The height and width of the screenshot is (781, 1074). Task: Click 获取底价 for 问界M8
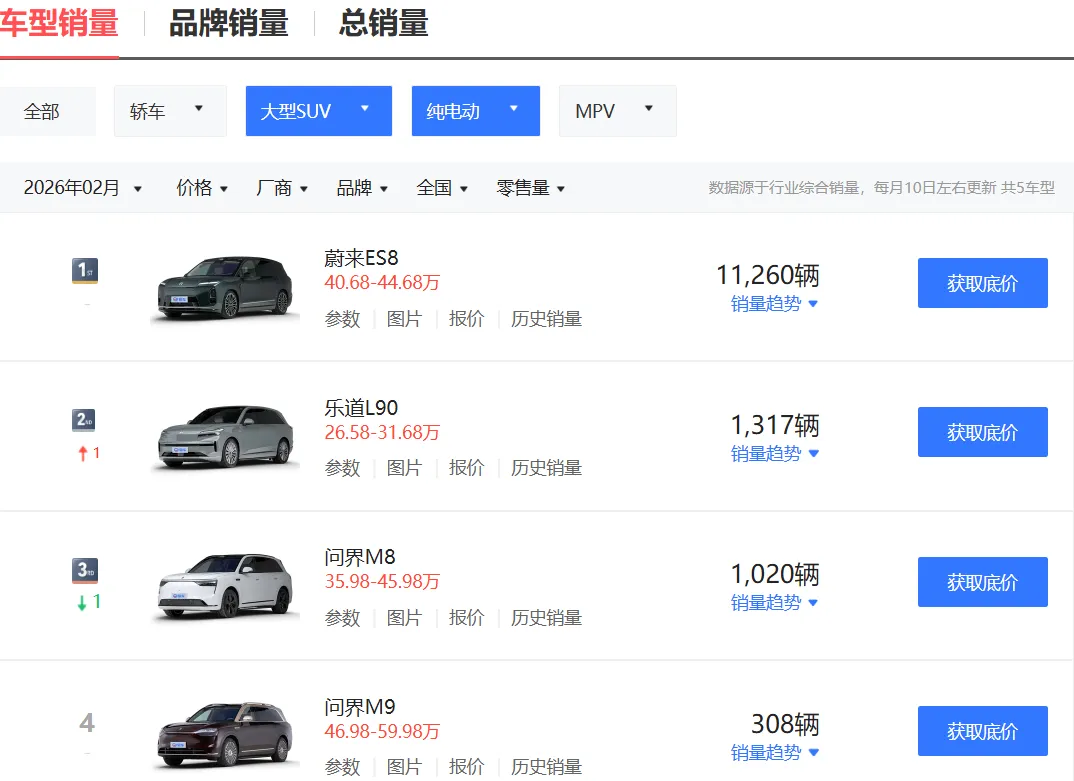pyautogui.click(x=983, y=582)
